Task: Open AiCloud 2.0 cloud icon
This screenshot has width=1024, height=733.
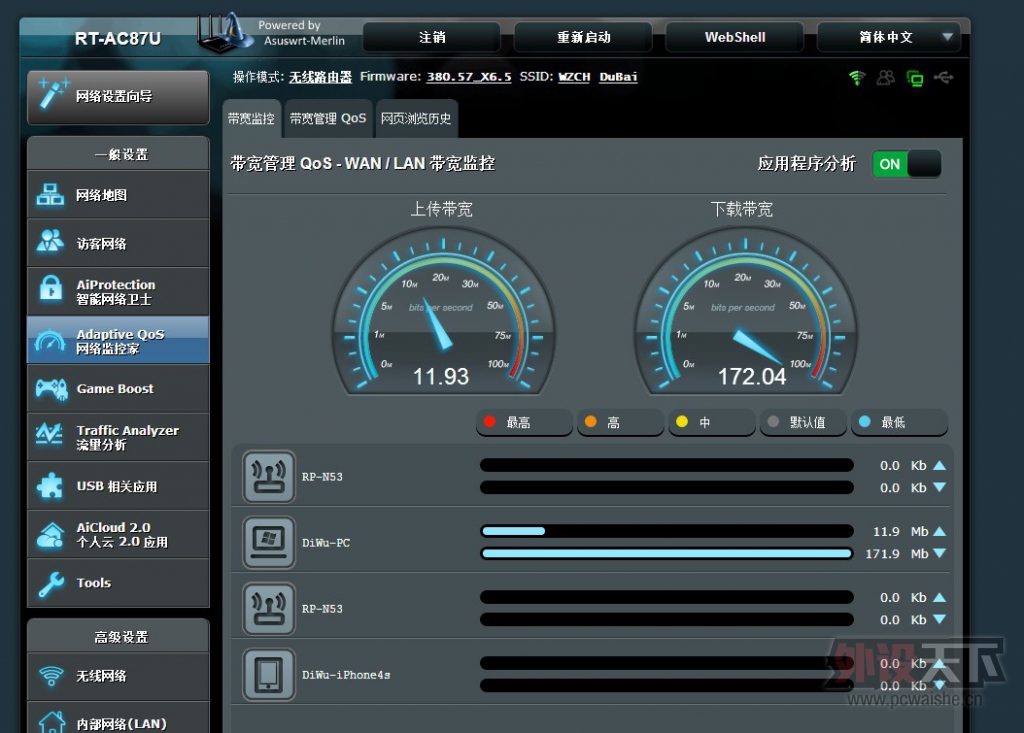Action: pyautogui.click(x=50, y=534)
